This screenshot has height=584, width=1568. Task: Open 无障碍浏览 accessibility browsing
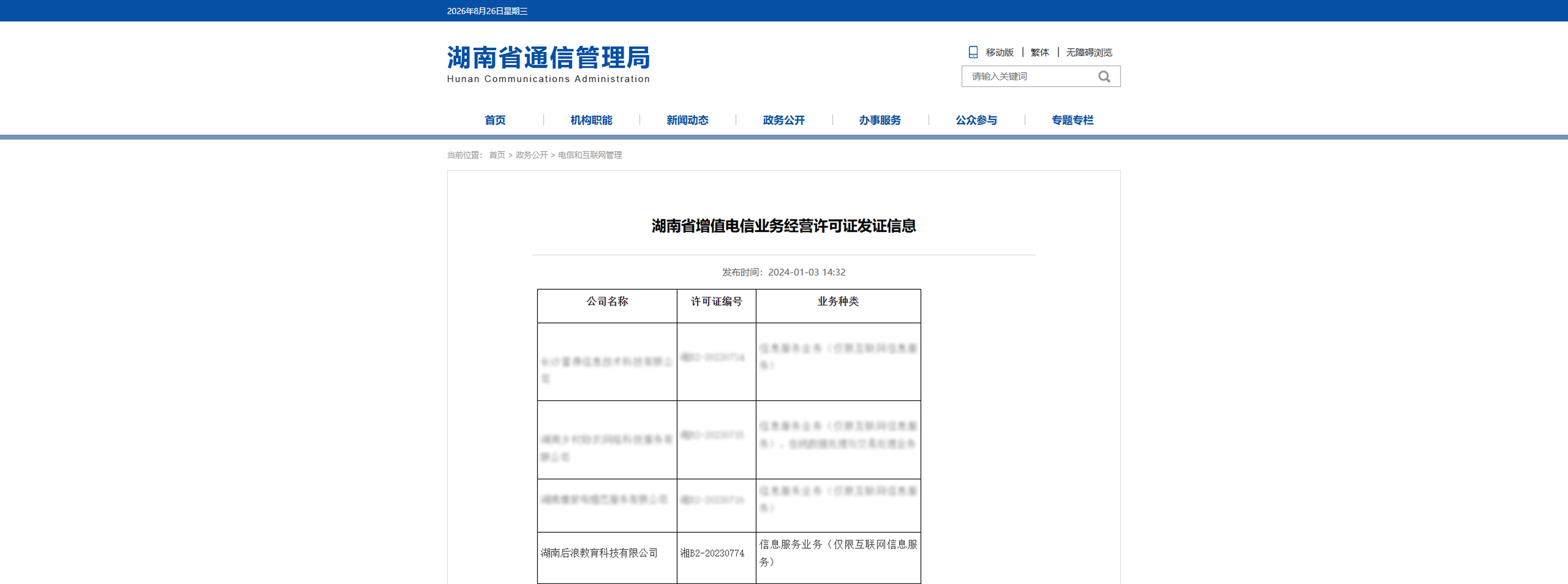tap(1089, 52)
